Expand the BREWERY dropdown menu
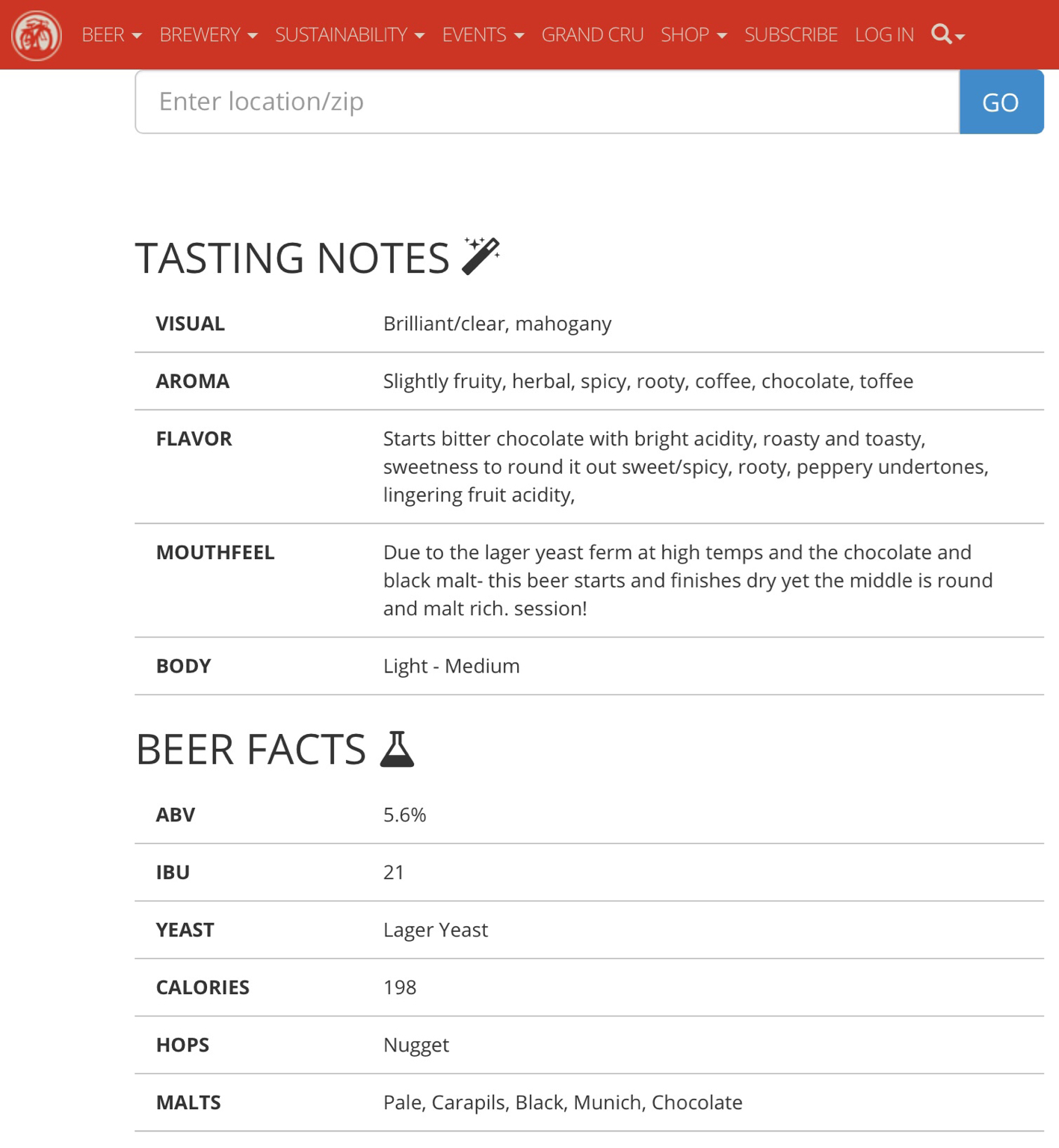 (x=209, y=35)
